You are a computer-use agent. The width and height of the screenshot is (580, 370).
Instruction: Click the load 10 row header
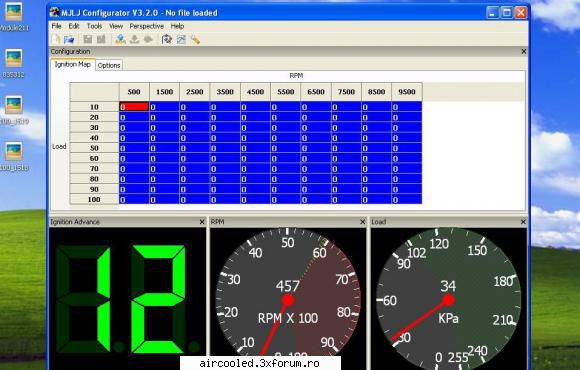coord(94,107)
